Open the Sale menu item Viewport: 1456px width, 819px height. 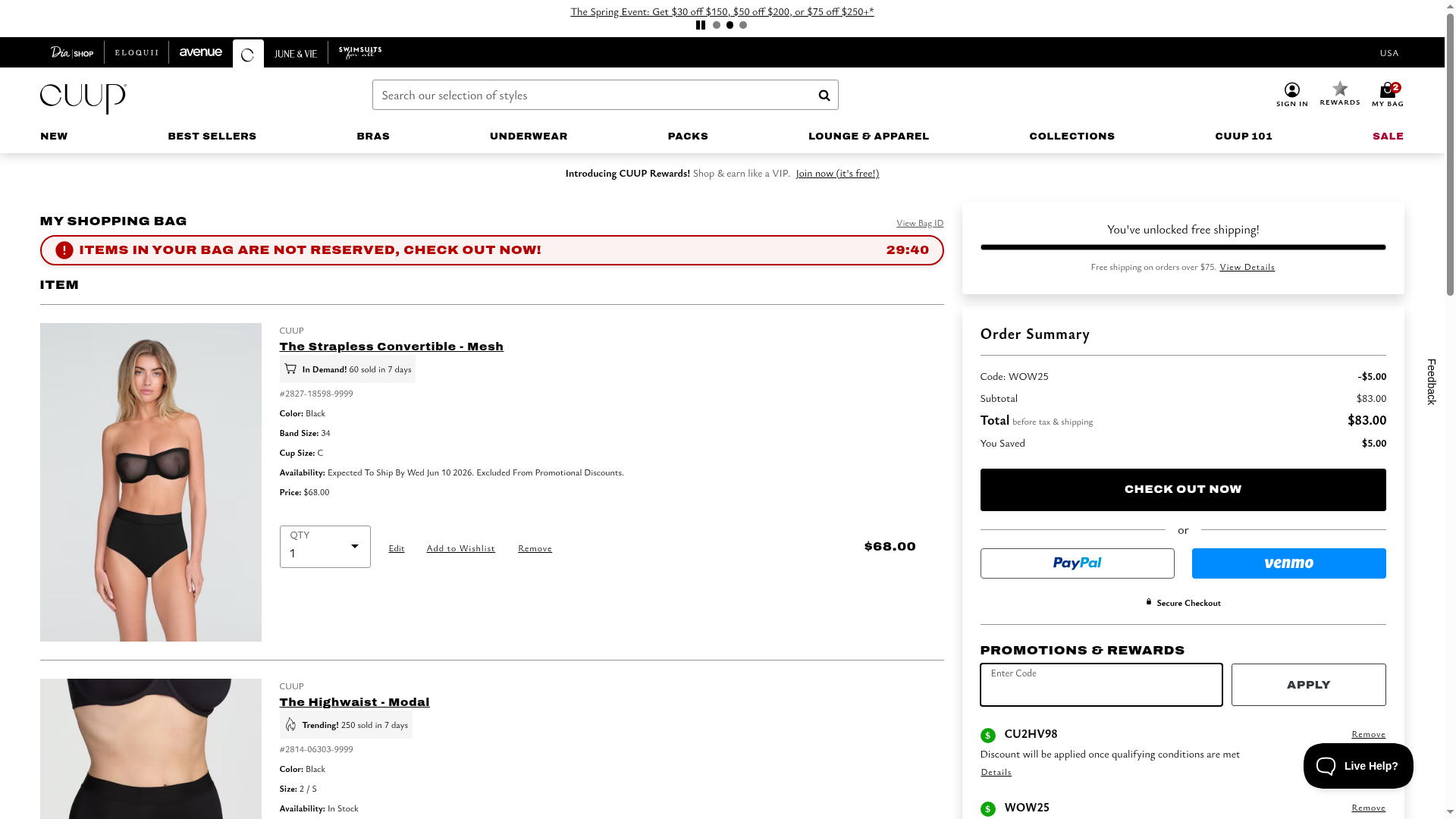(x=1387, y=136)
